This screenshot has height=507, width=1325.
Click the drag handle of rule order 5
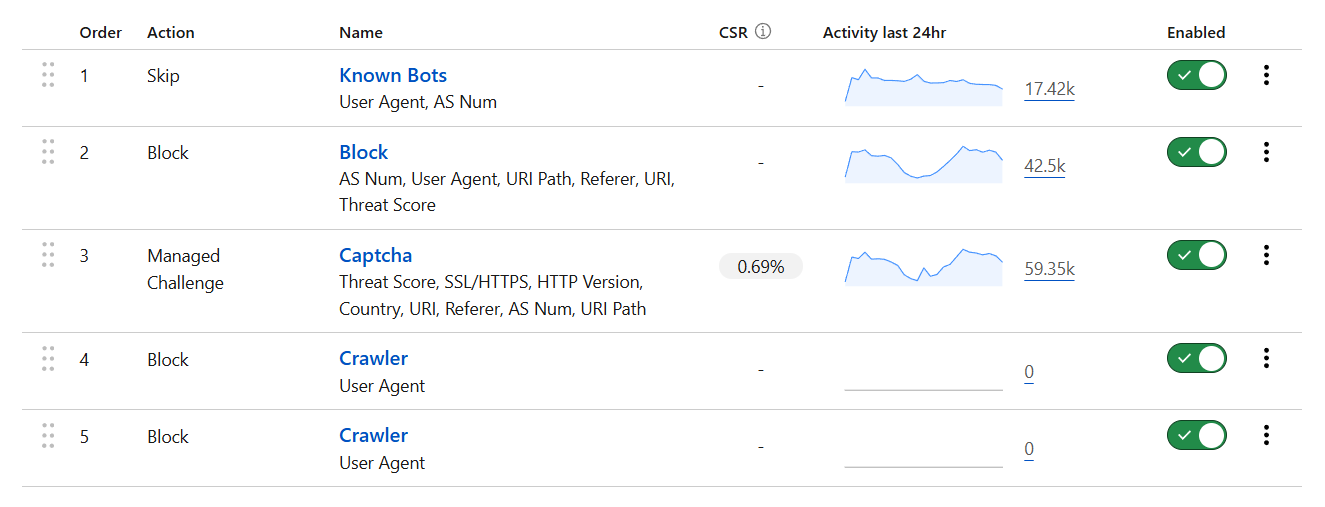coord(48,436)
